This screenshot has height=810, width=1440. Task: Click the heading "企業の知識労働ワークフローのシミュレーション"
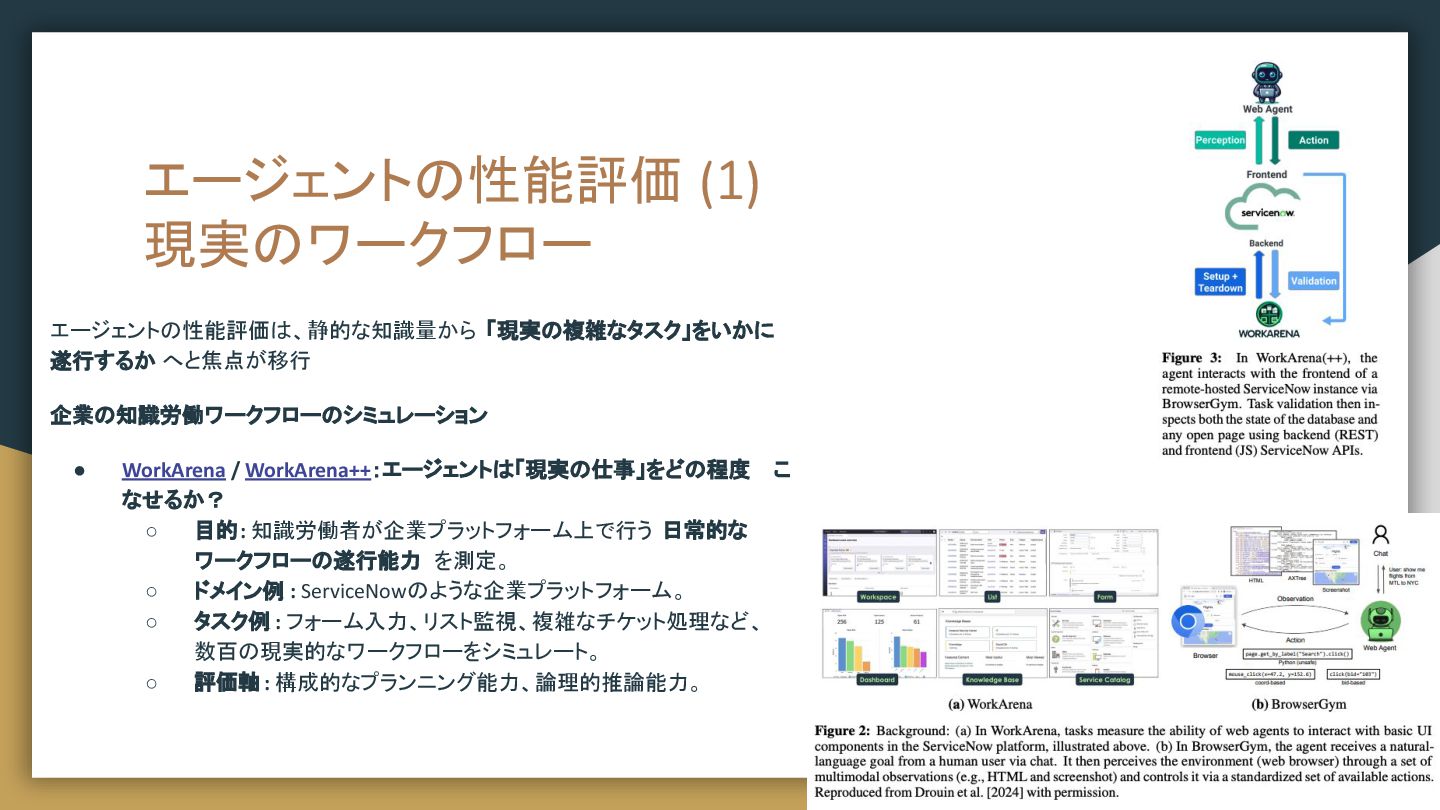click(269, 415)
